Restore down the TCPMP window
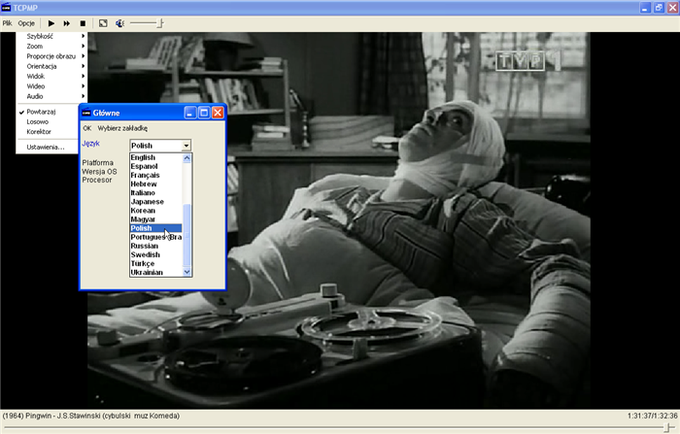The width and height of the screenshot is (680, 434). pos(659,7)
